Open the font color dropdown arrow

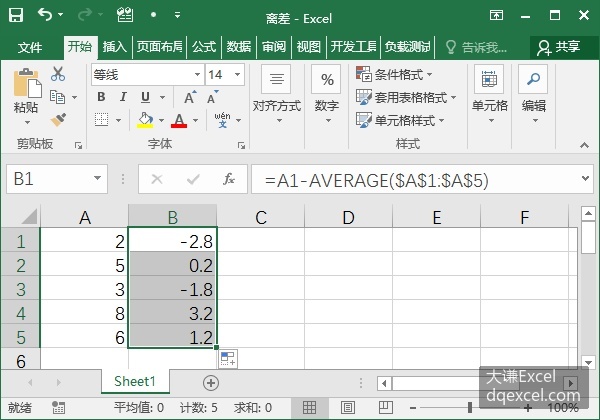coord(196,120)
